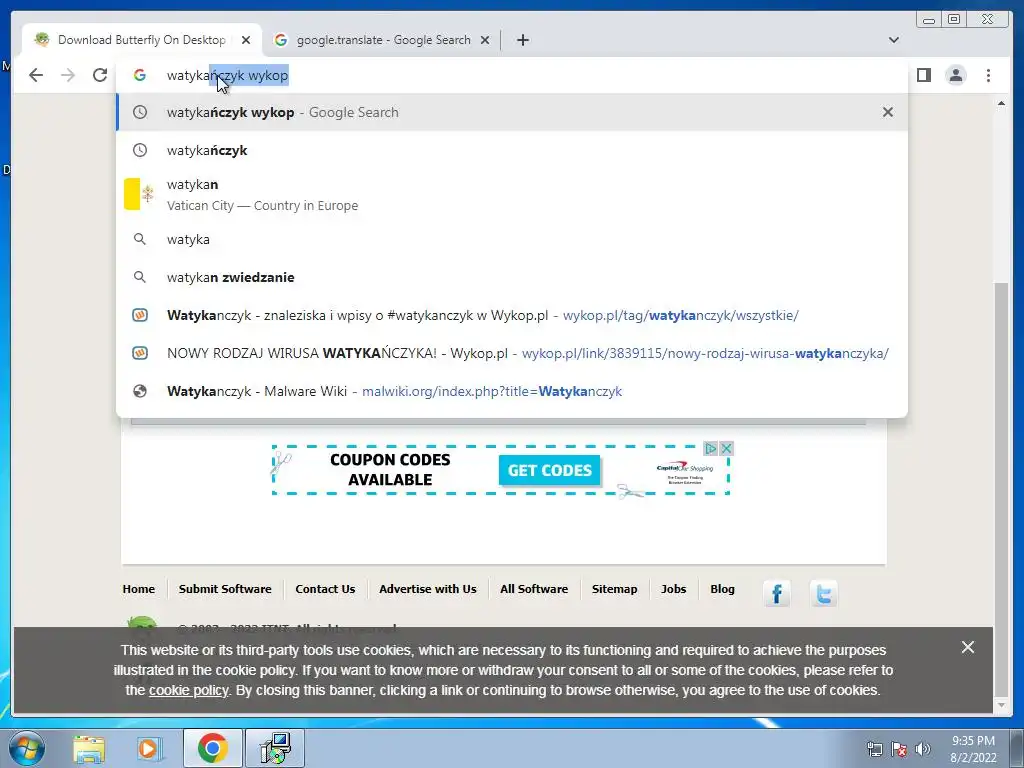Open a new tab with plus button
1024x768 pixels.
pos(522,40)
